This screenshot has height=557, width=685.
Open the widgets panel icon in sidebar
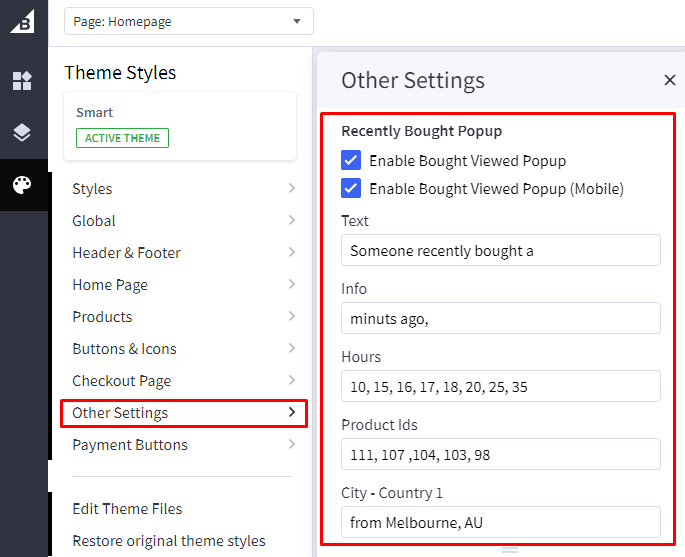pos(22,81)
